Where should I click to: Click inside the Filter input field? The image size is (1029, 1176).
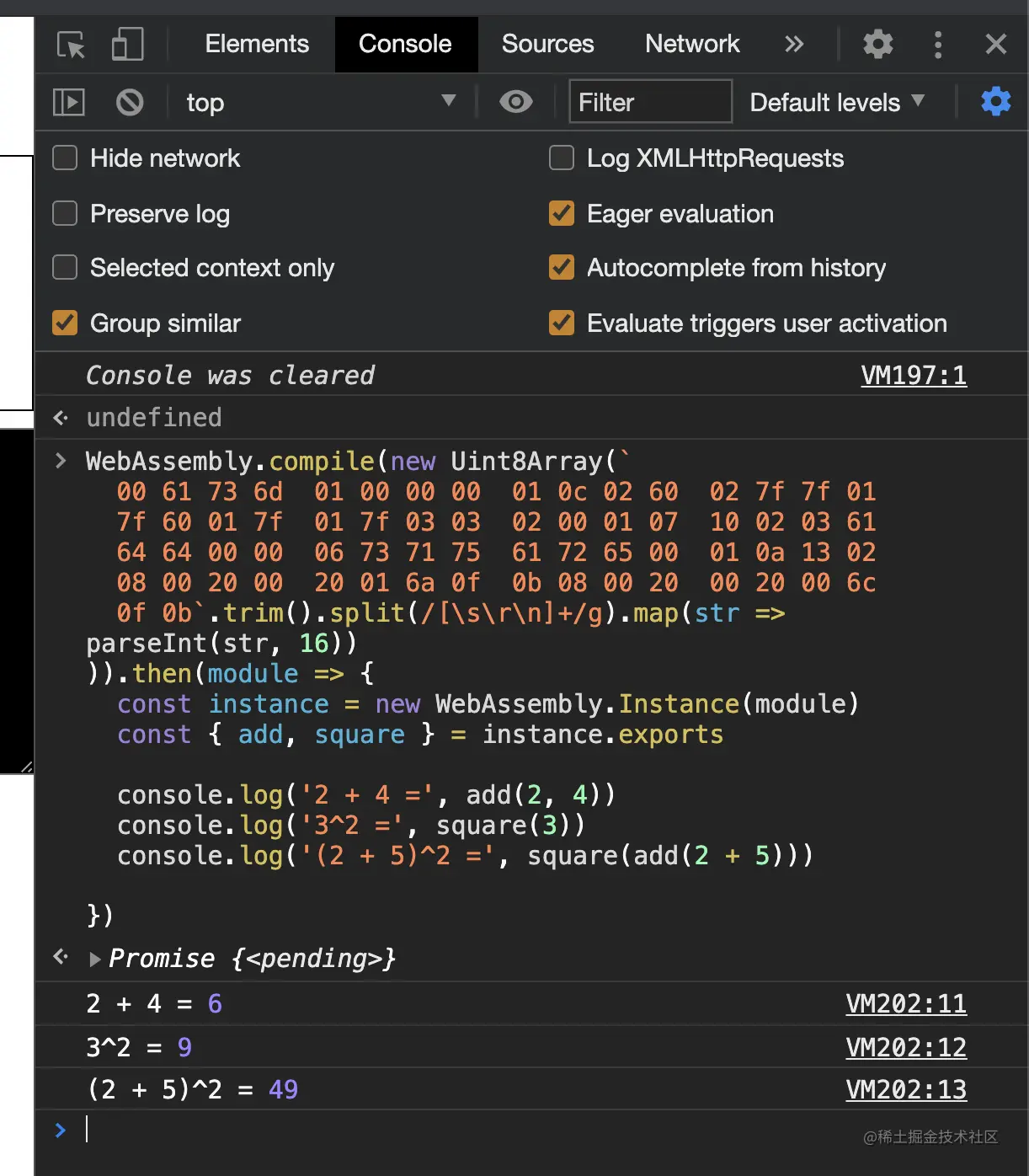650,101
